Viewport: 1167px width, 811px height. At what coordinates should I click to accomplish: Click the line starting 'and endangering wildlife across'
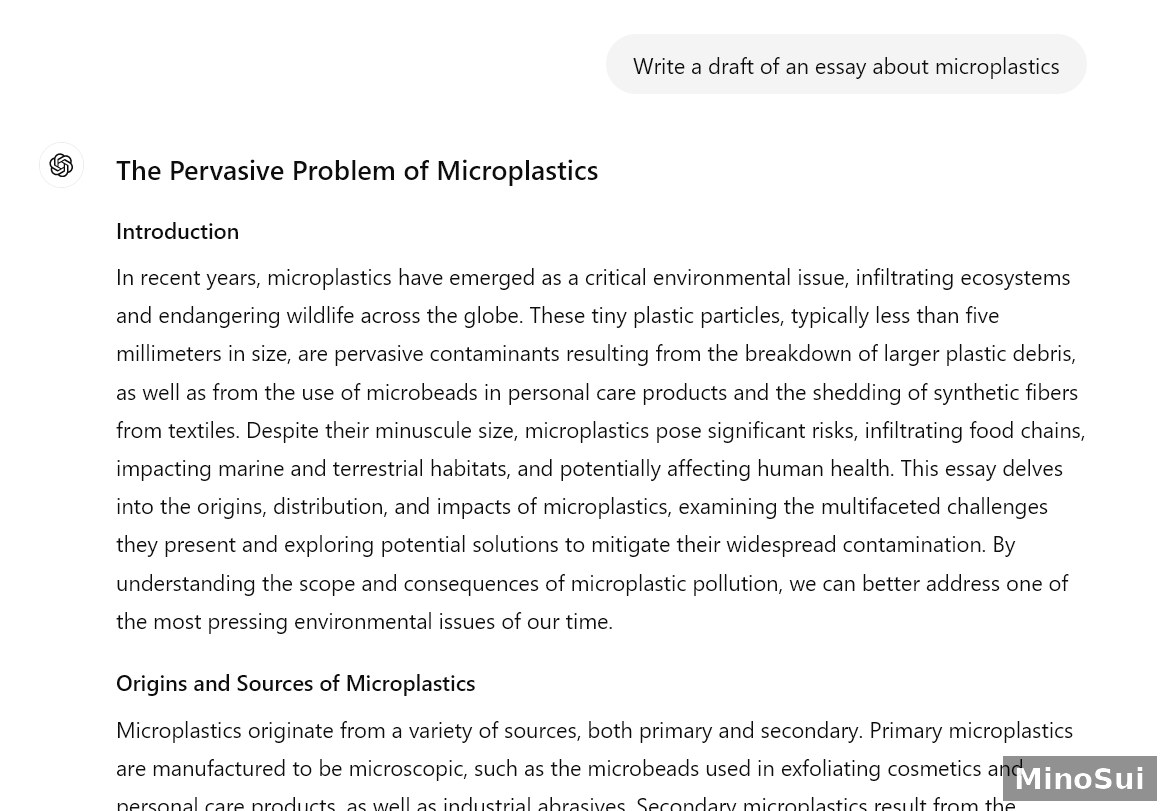click(557, 315)
